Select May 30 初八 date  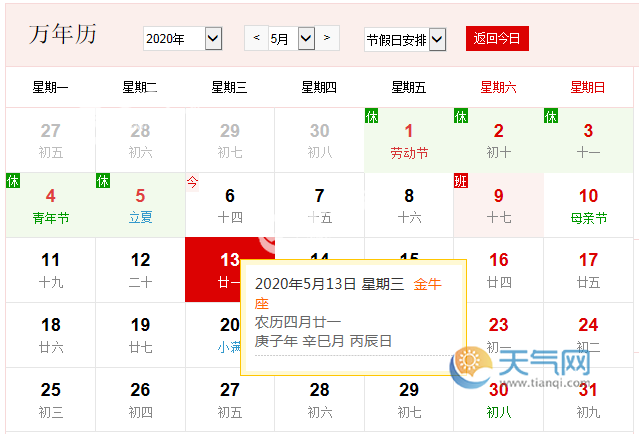coord(498,401)
